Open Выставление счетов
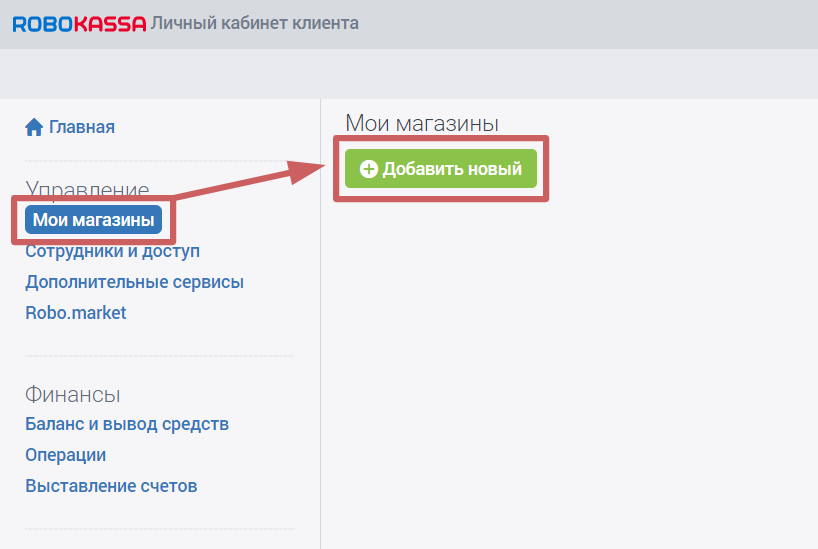The height and width of the screenshot is (549, 818). pos(111,486)
